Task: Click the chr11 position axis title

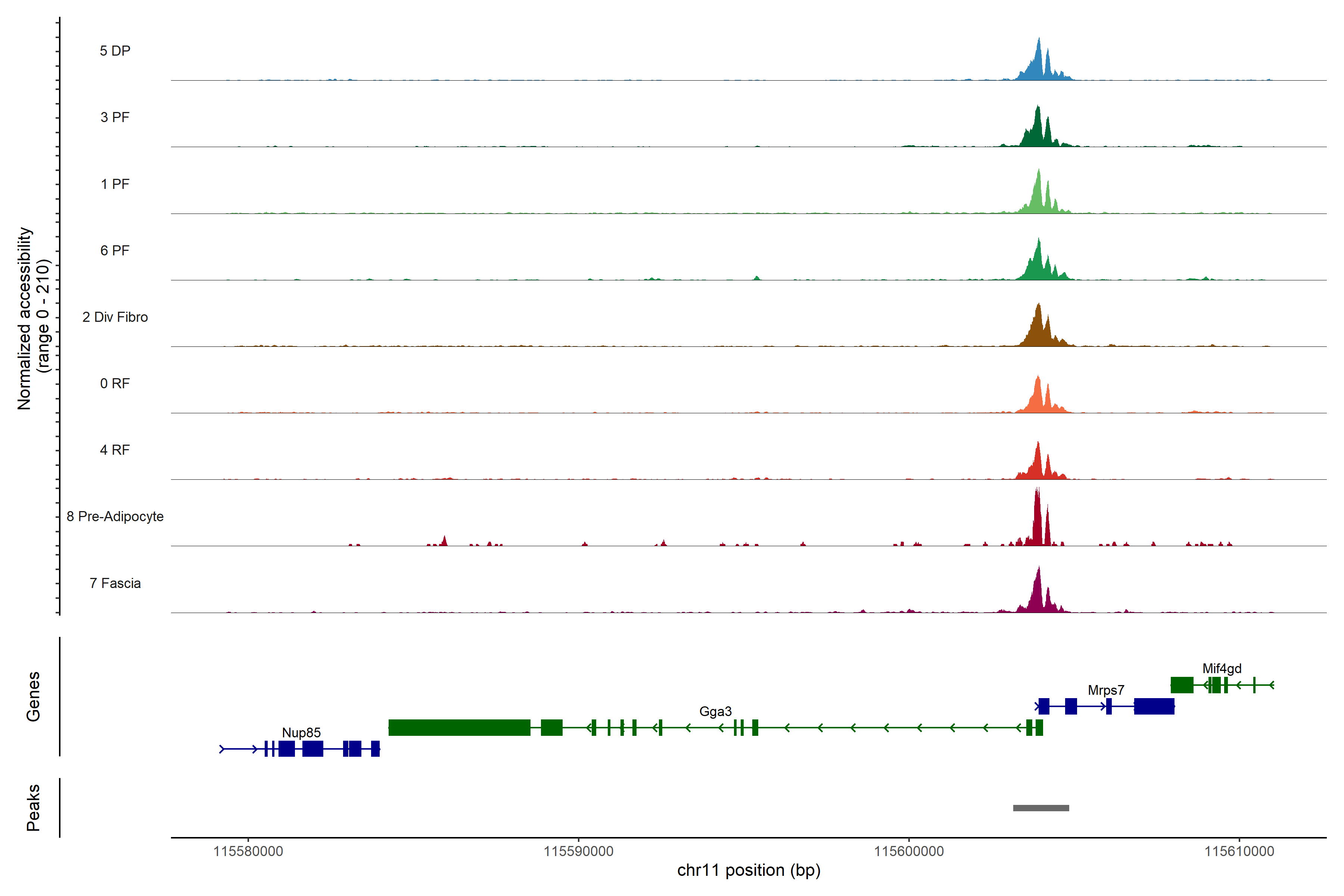Action: pos(748,870)
